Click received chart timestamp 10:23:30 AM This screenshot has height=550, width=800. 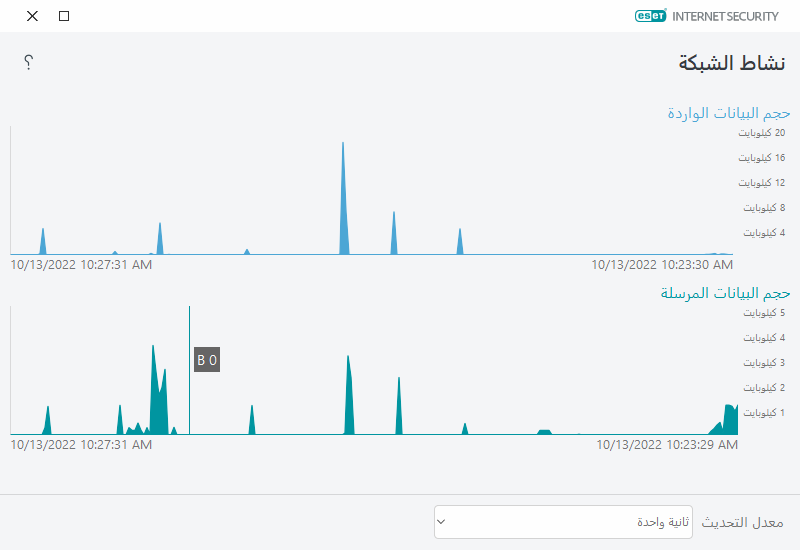click(x=662, y=265)
